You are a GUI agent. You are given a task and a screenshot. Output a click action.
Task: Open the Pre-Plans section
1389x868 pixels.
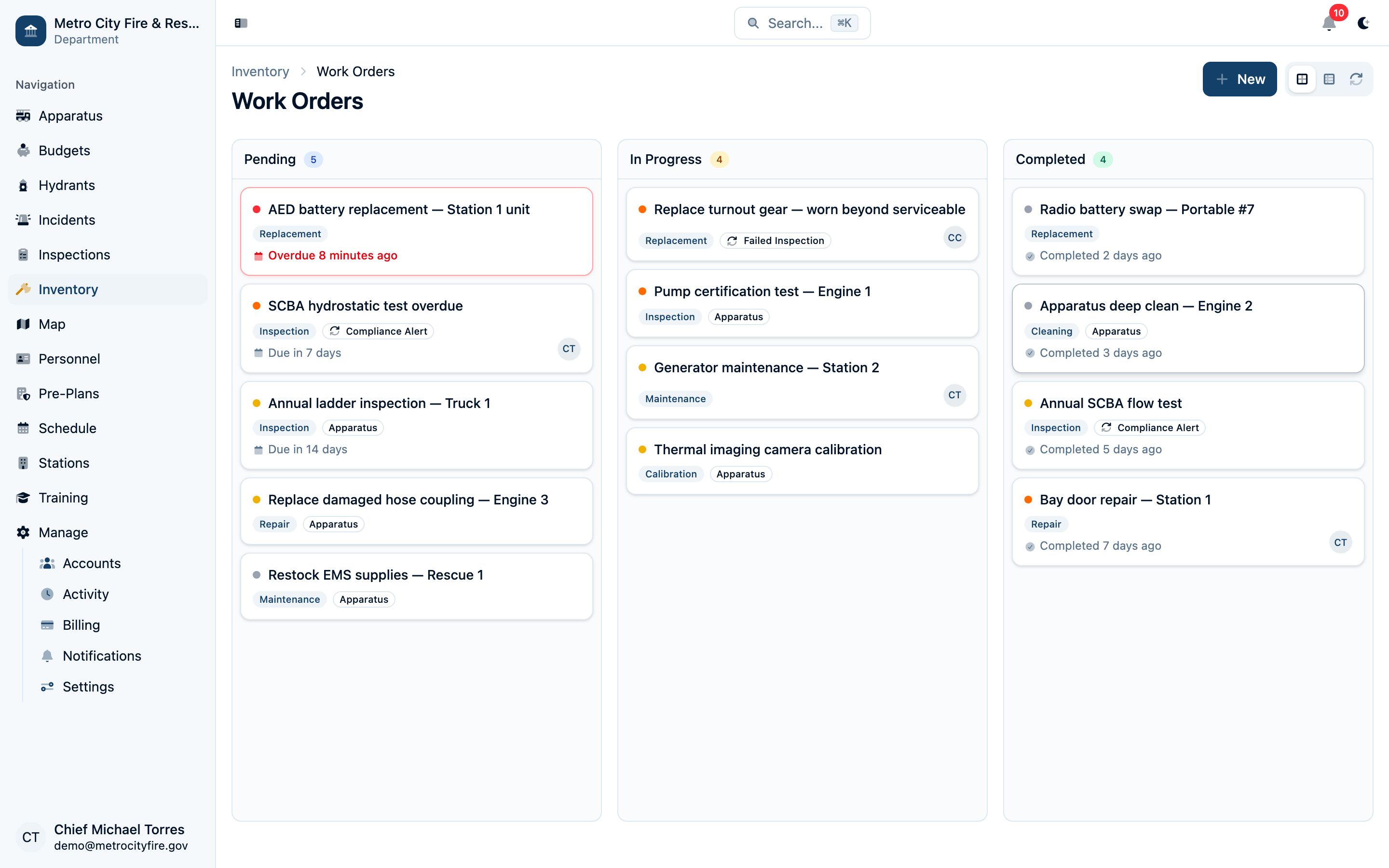(x=68, y=393)
